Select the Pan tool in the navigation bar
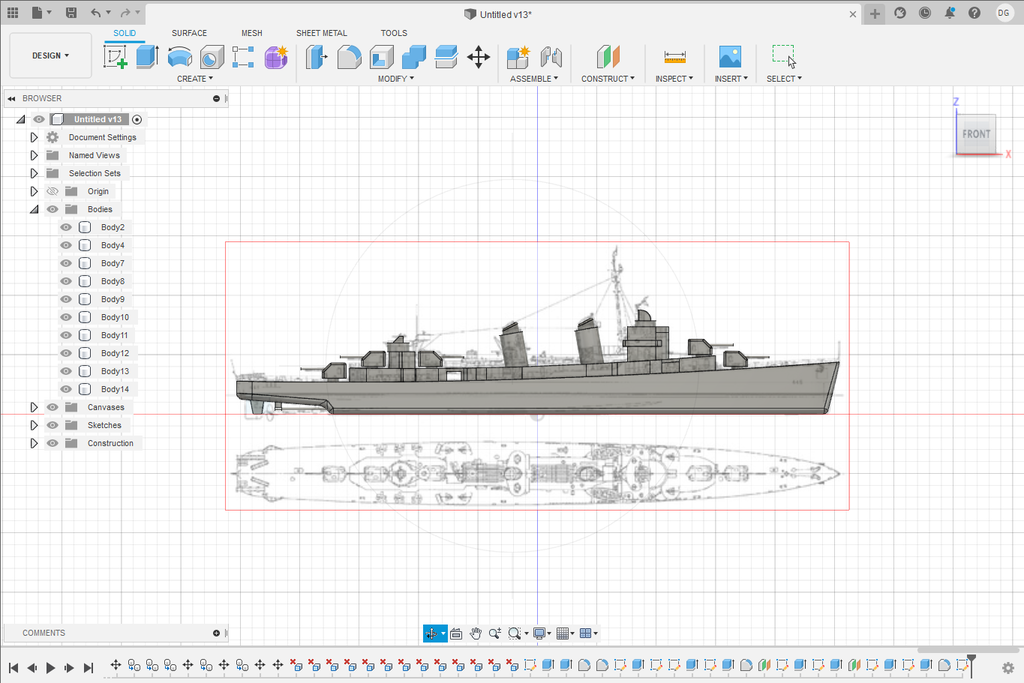Screen dimensions: 1024x683 pos(476,633)
